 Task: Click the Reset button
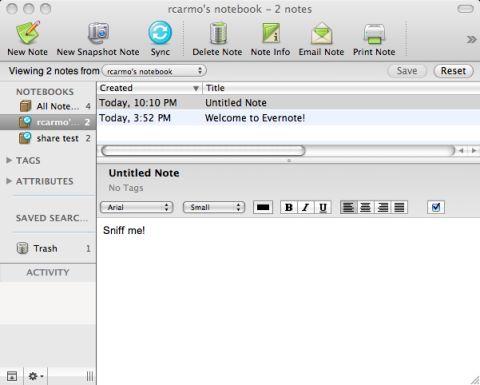(453, 71)
